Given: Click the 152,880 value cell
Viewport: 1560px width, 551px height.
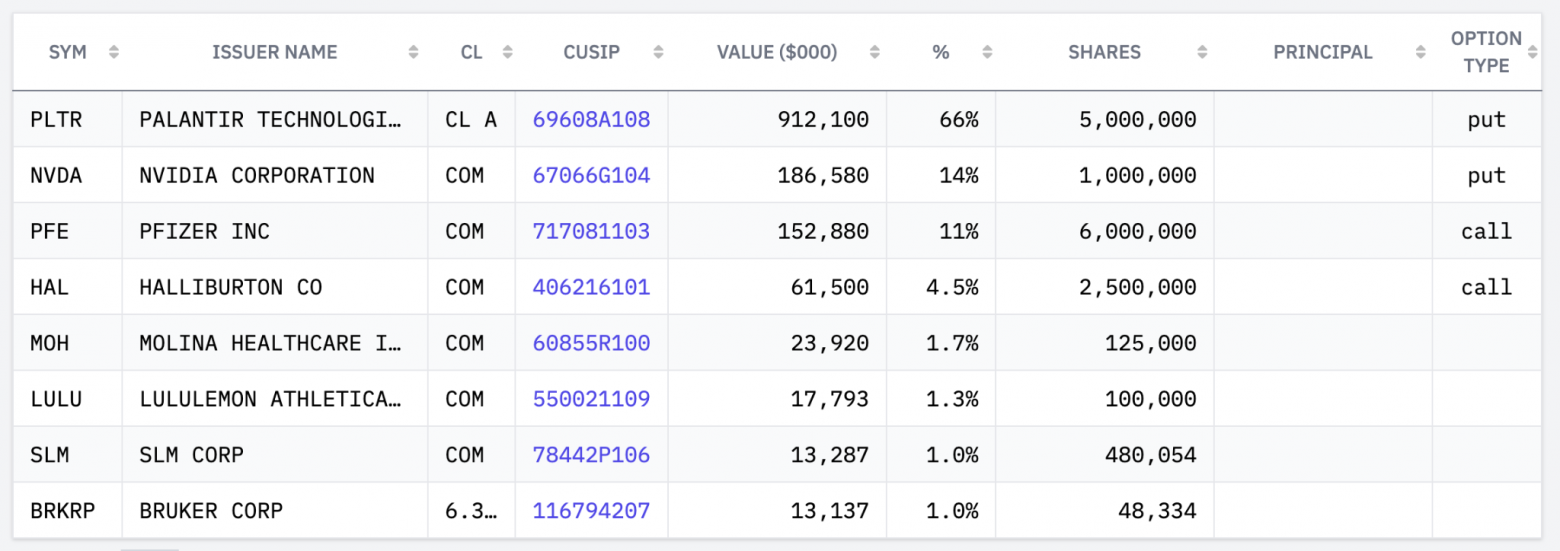Looking at the screenshot, I should 777,231.
